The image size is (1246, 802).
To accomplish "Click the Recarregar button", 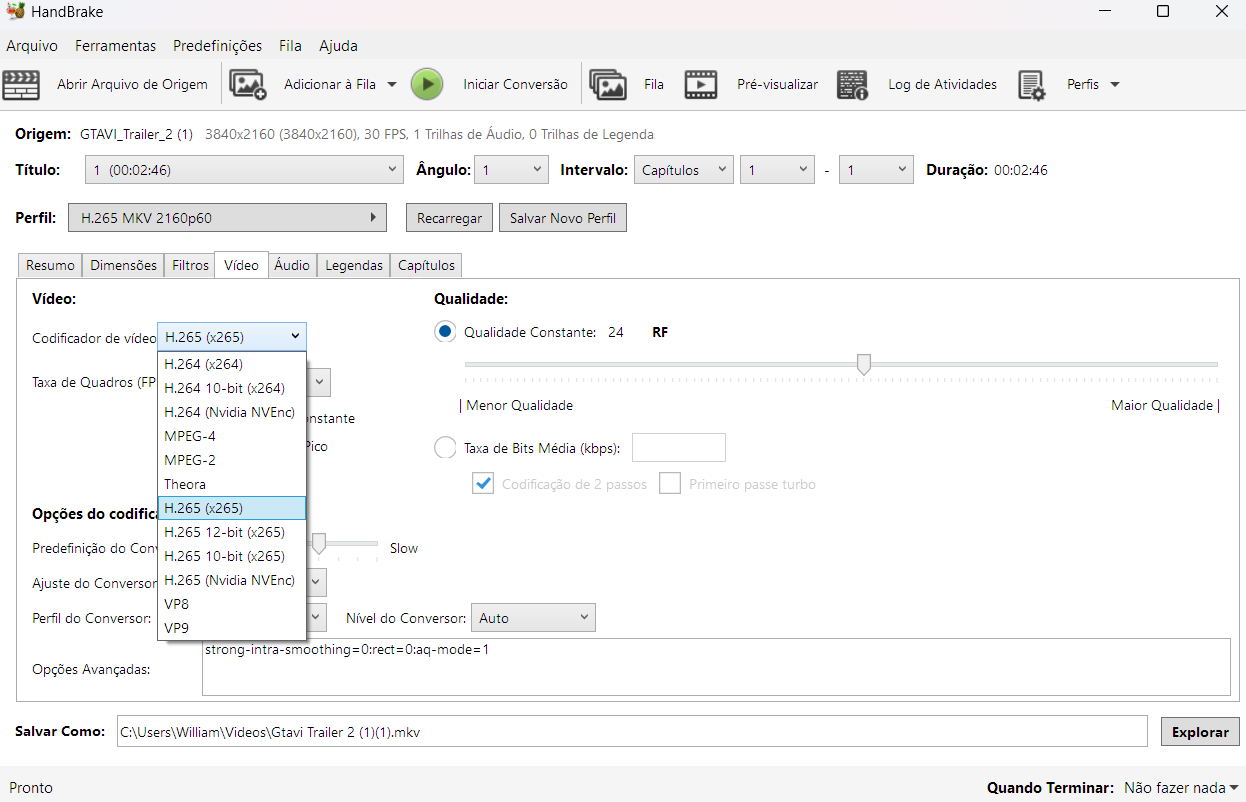I will 449,218.
